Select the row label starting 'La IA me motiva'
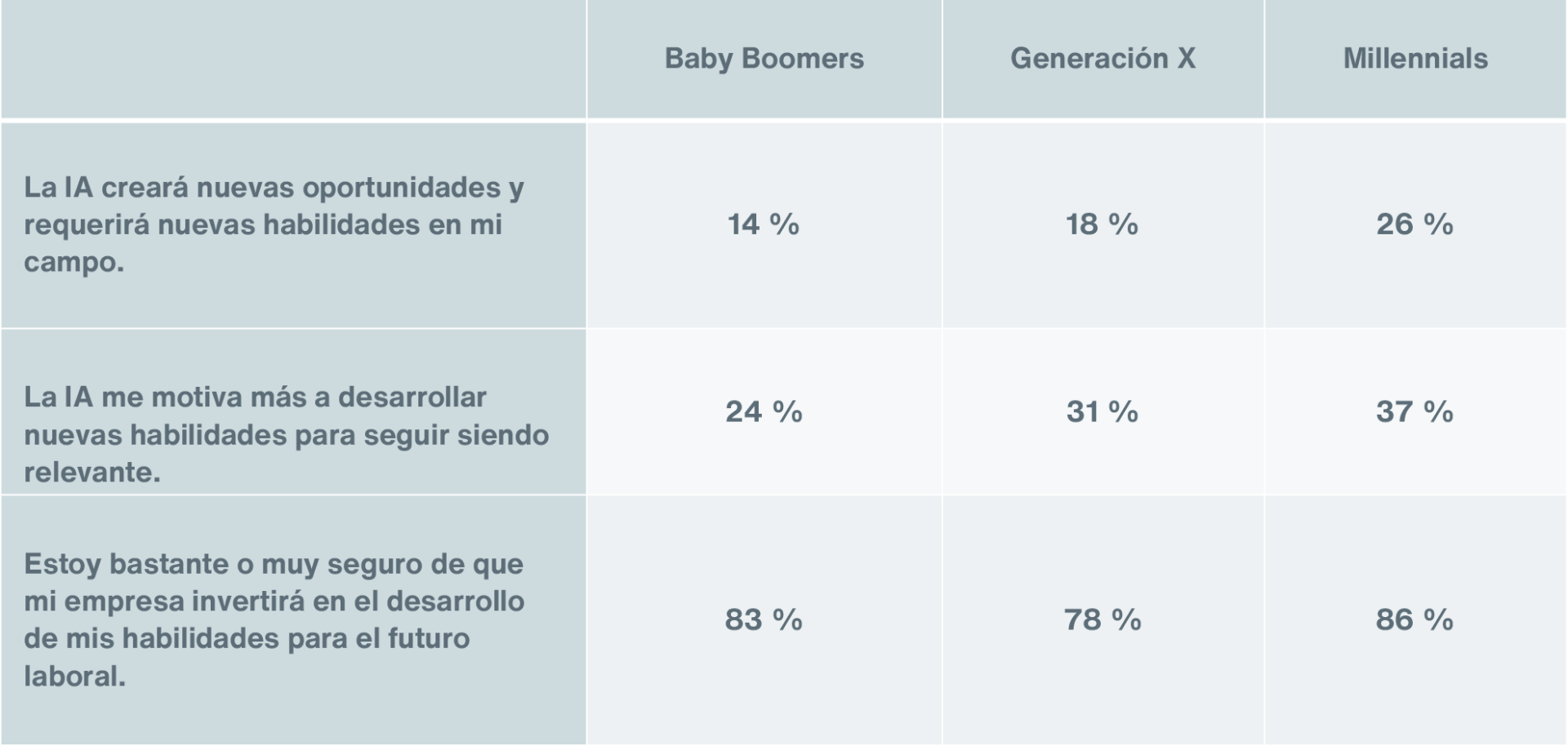 286,434
